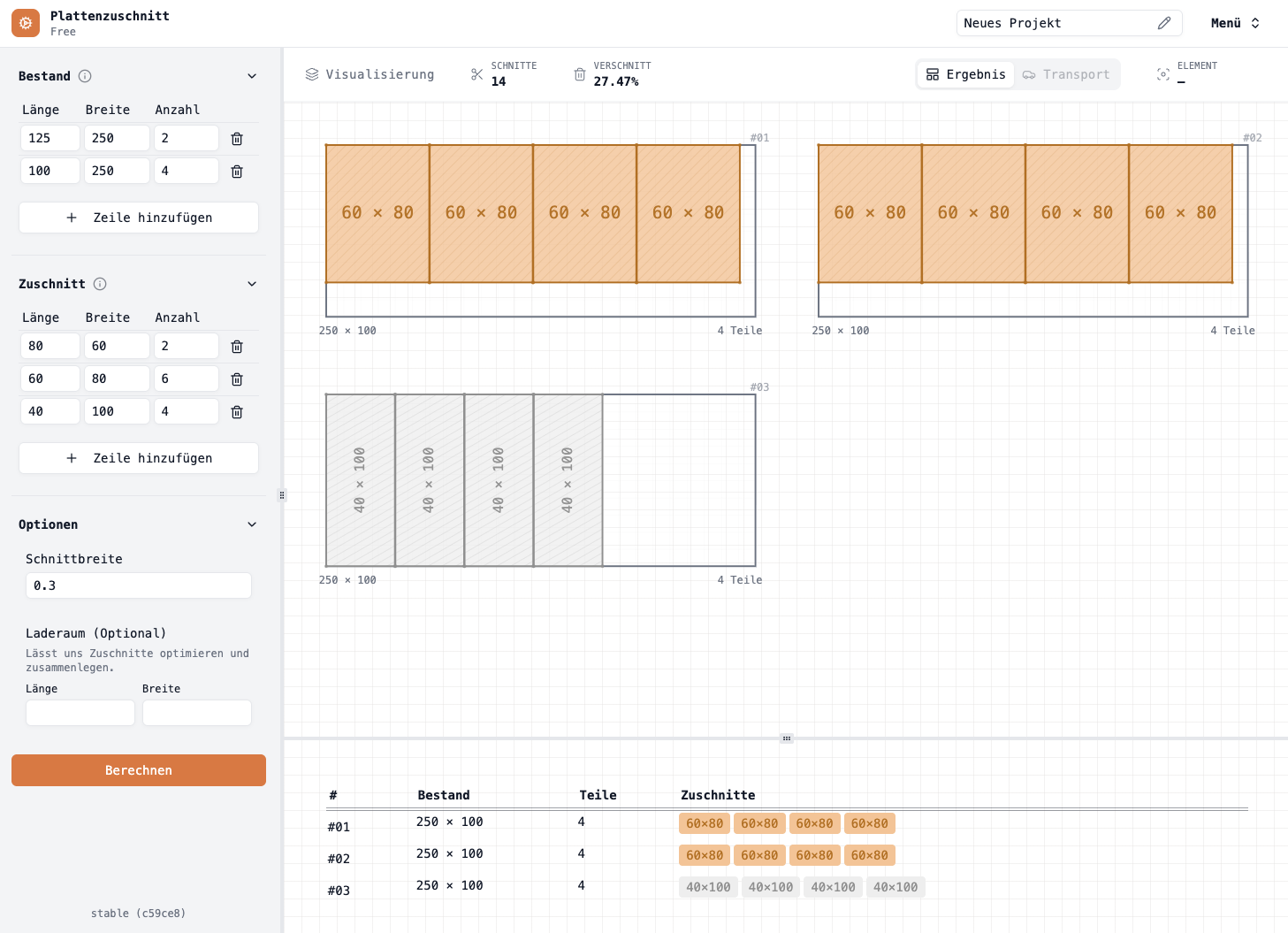Delete the 100 × 250 stock row
The height and width of the screenshot is (933, 1288).
(x=237, y=172)
